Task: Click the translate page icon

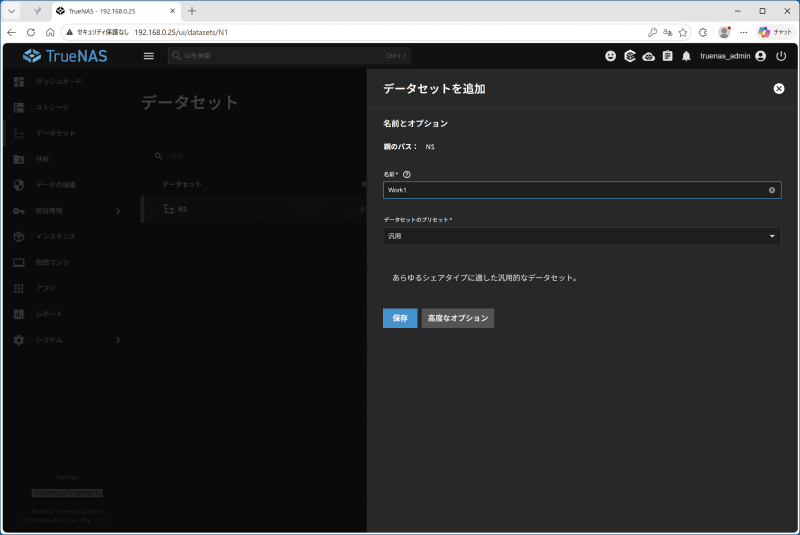Action: pyautogui.click(x=667, y=32)
